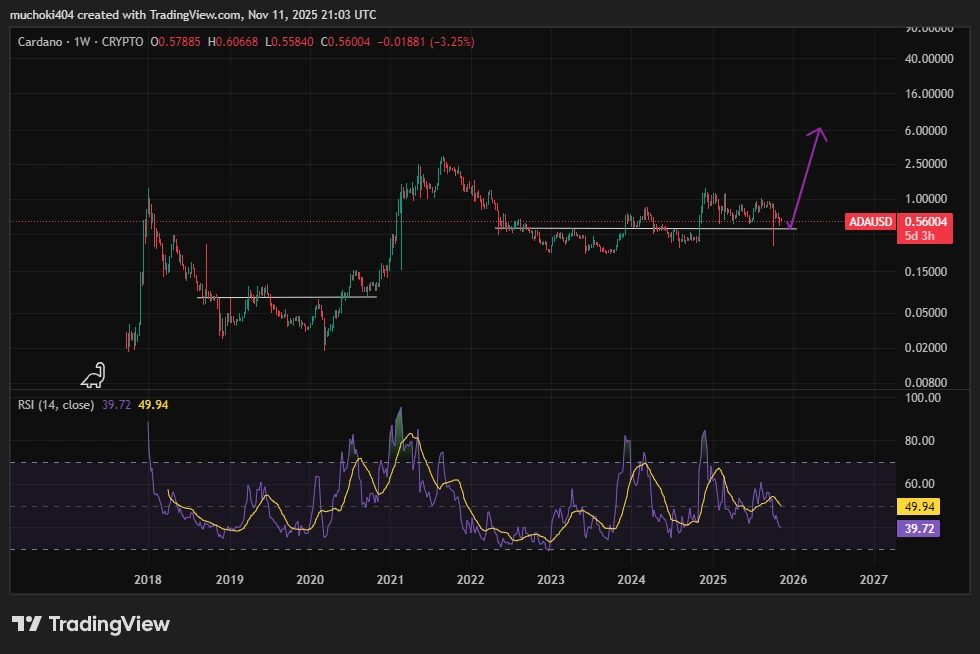Select the red dotted current price line
980x654 pixels.
pyautogui.click(x=300, y=222)
